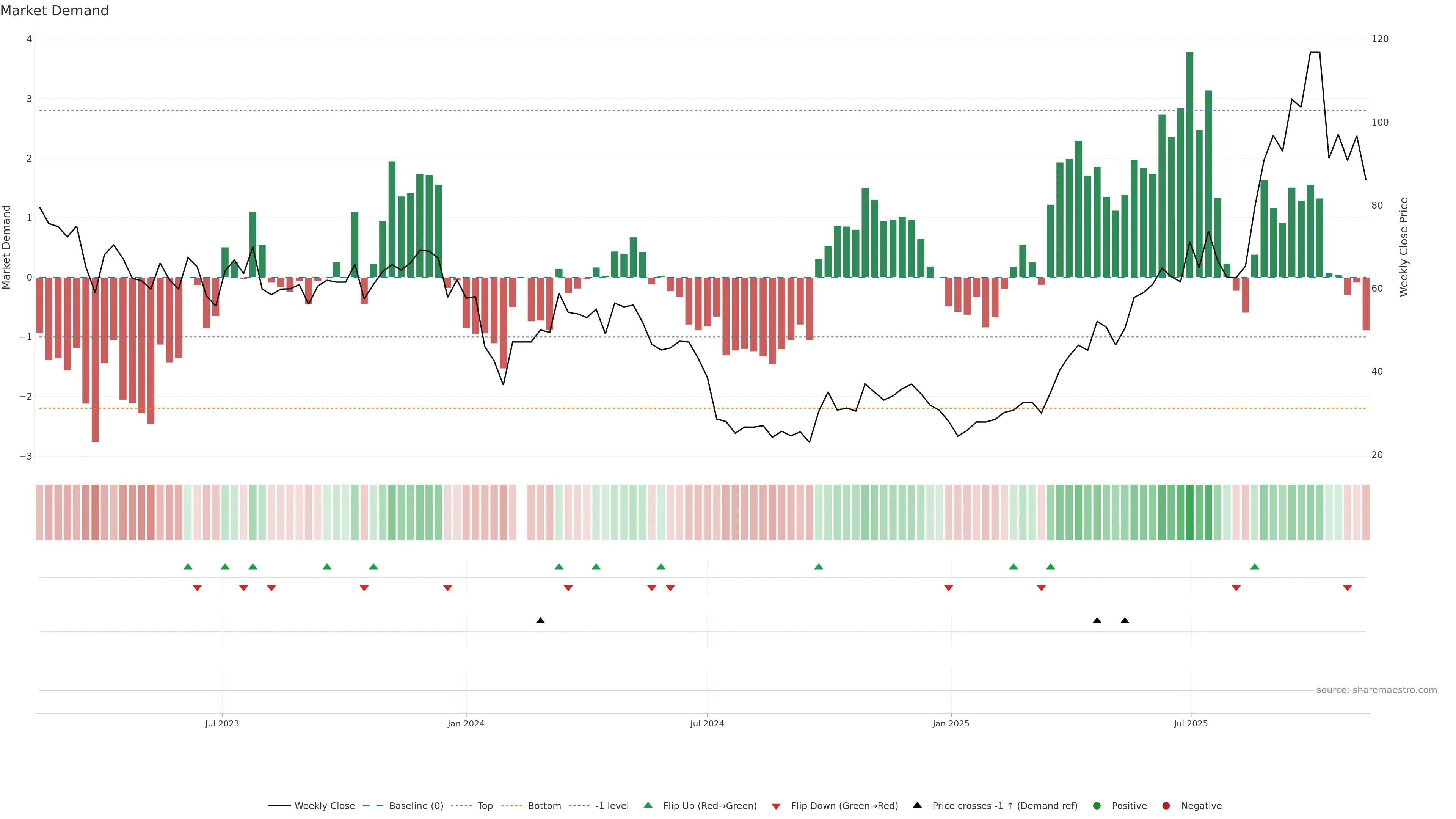Click the Market Demand chart title
This screenshot has height=819, width=1456.
[x=54, y=11]
